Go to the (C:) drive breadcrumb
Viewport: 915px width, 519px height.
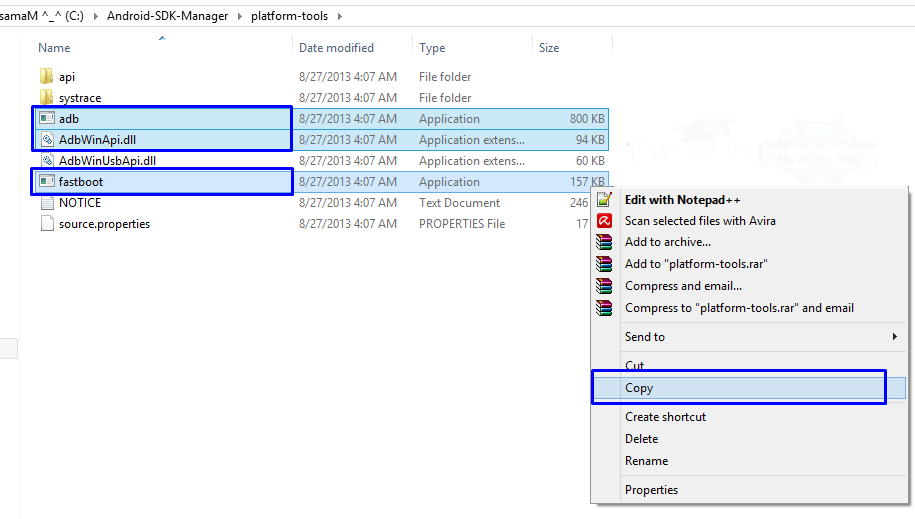(x=74, y=16)
